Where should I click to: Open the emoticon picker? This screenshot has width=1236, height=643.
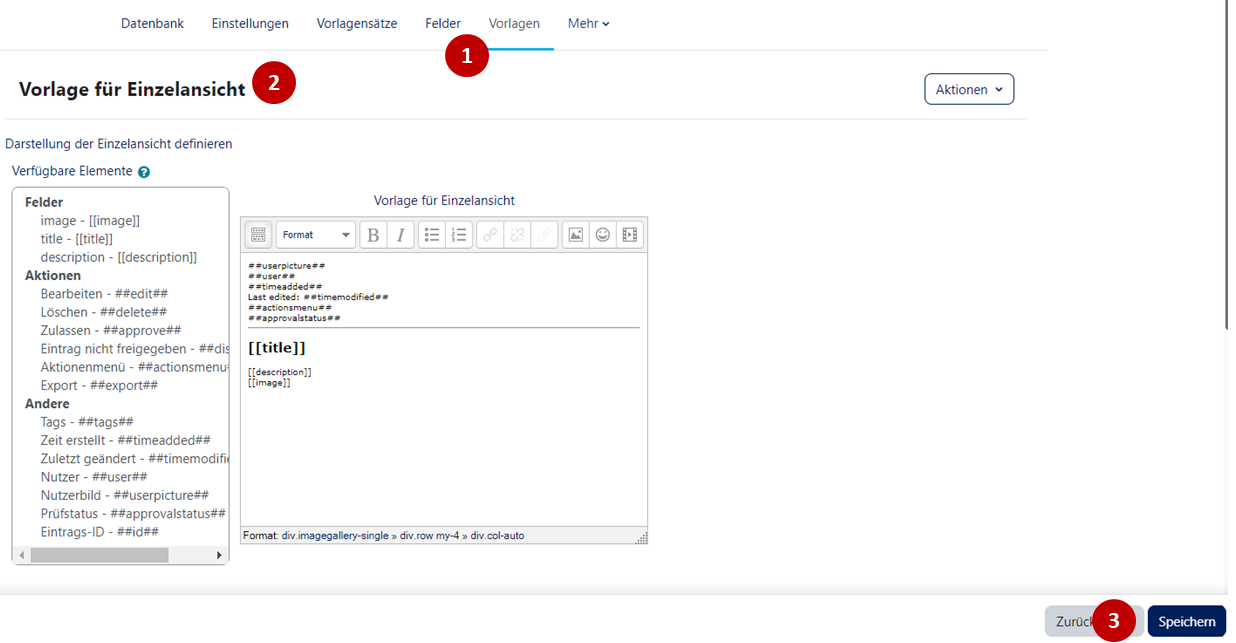pyautogui.click(x=603, y=235)
